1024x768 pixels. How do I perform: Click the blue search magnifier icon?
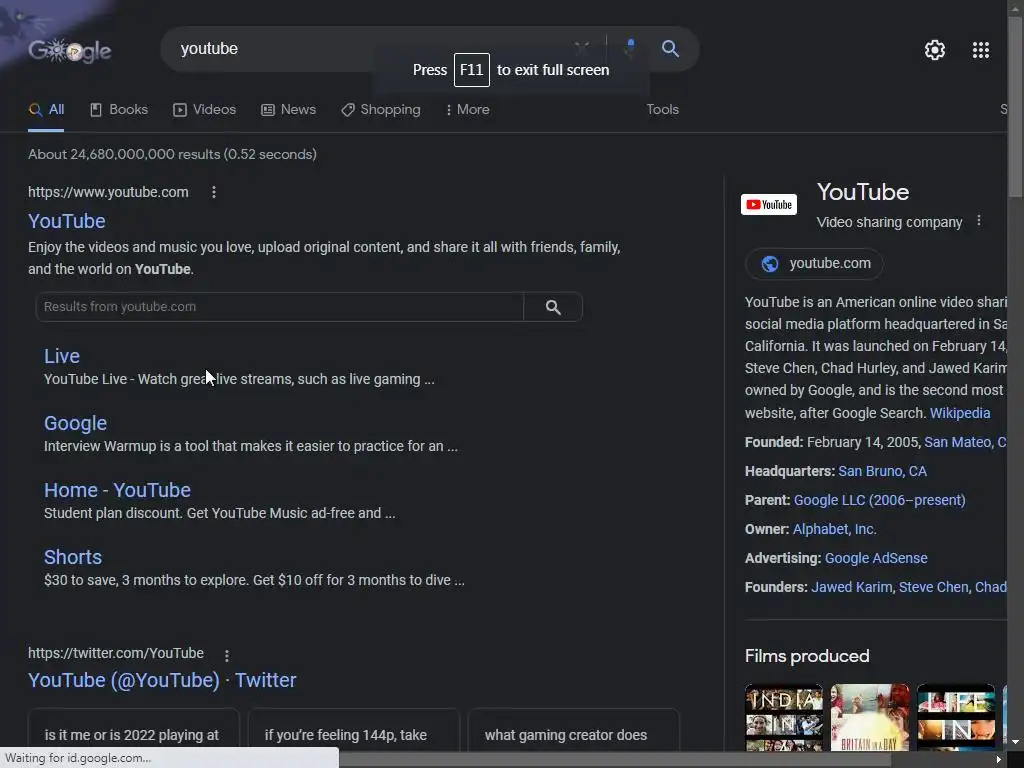(670, 48)
